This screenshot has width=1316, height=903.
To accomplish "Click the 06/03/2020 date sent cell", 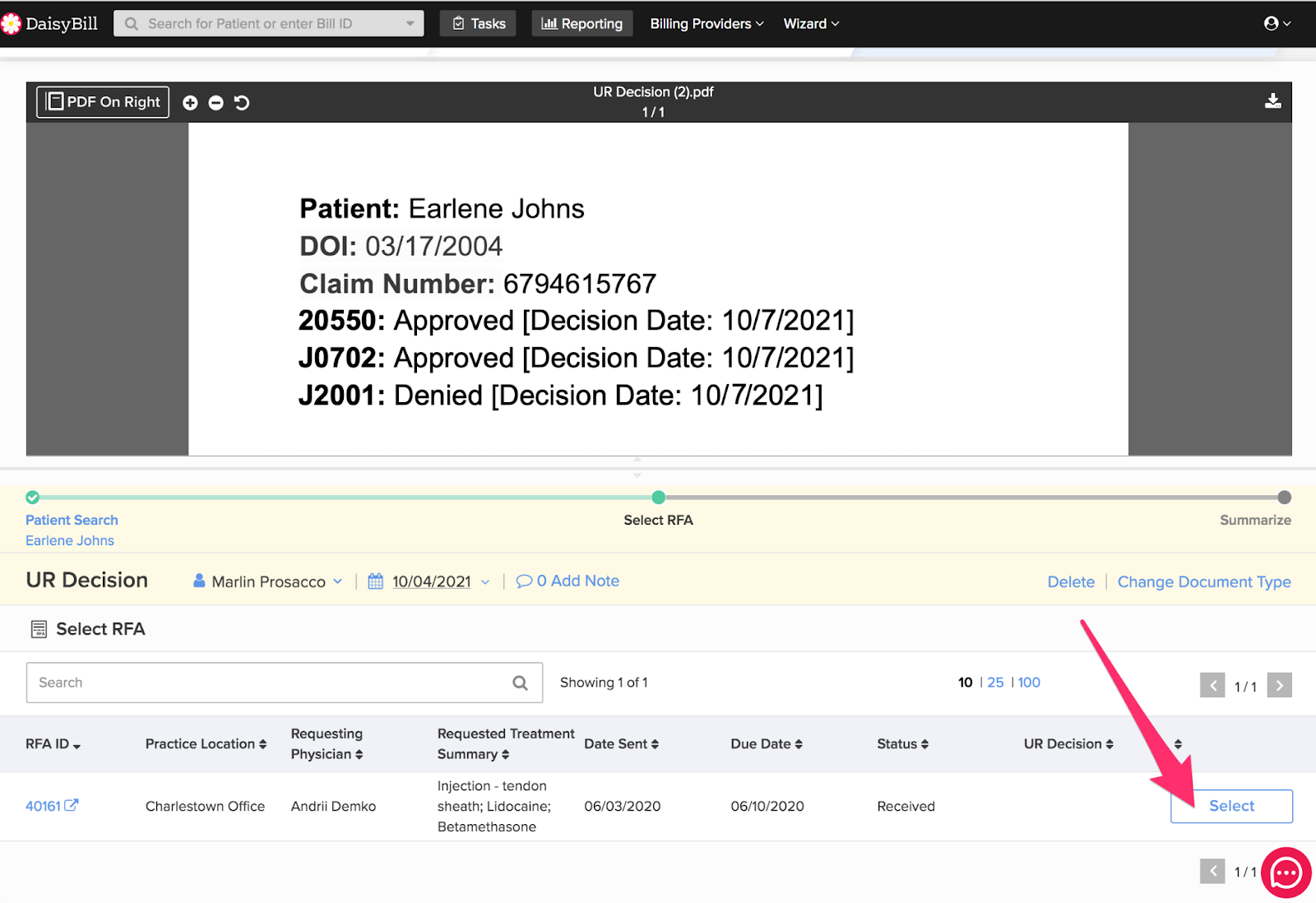I will point(623,807).
